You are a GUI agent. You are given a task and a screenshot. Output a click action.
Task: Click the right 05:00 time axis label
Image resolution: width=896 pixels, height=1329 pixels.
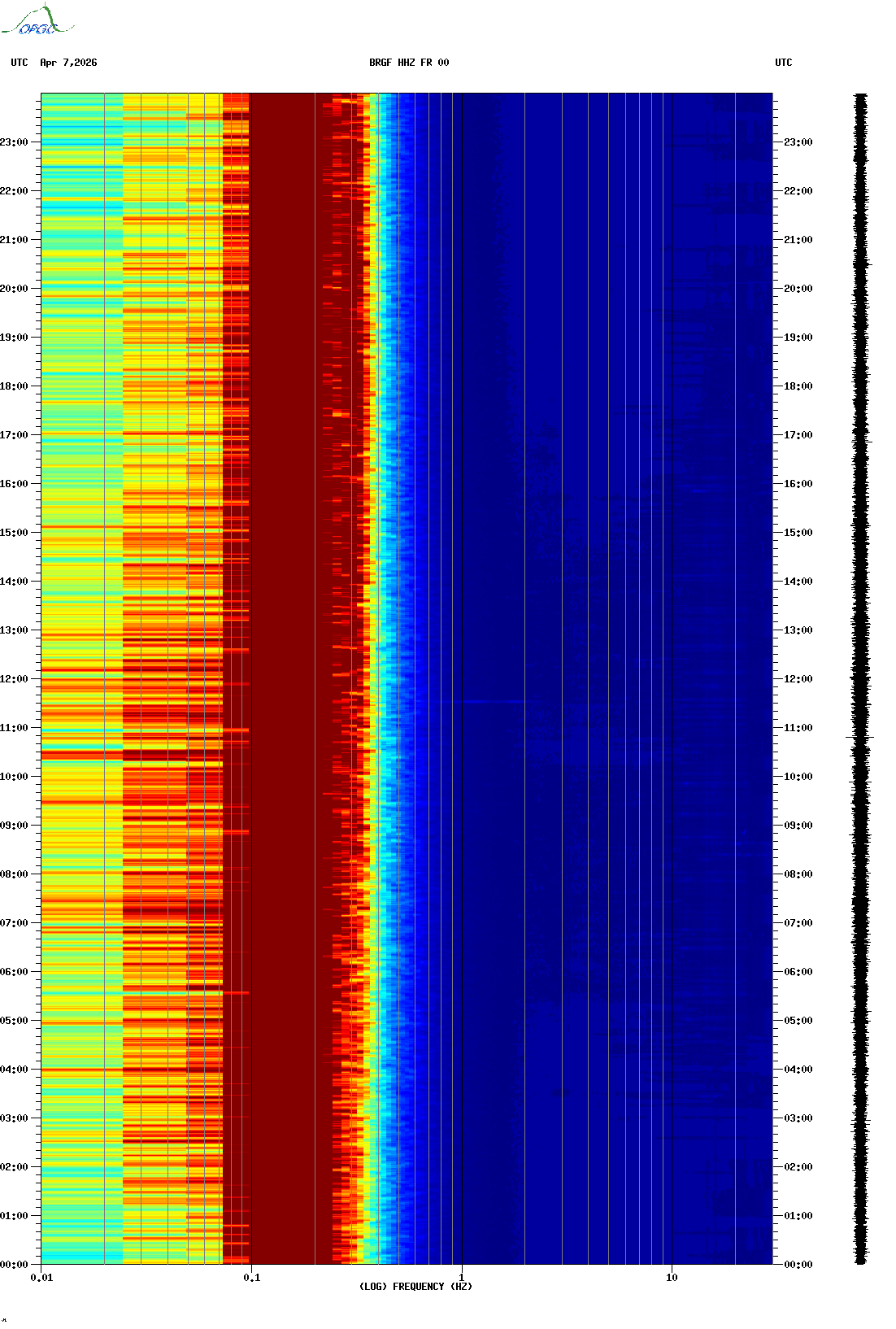pos(798,1021)
